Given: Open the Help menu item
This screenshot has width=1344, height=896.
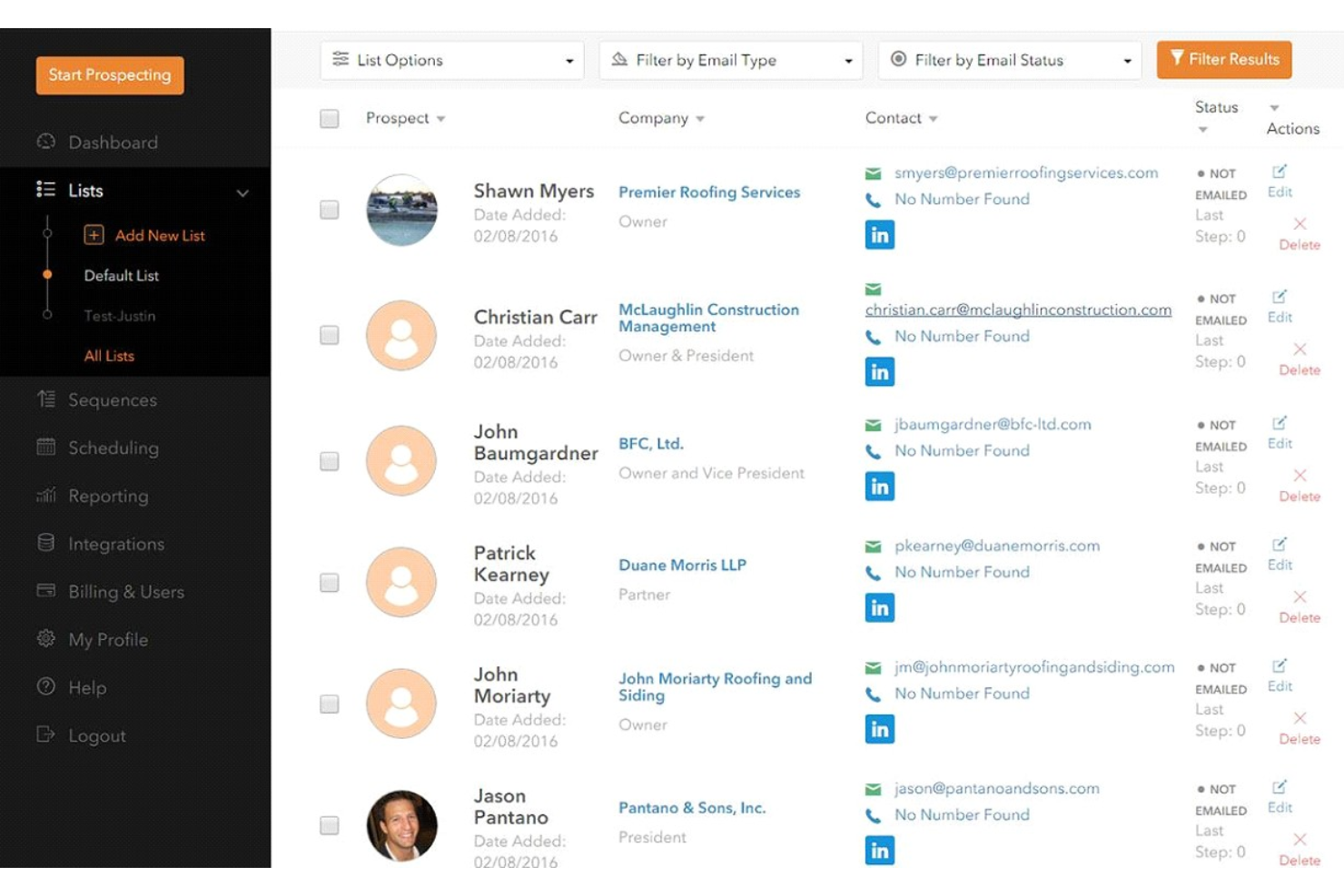Looking at the screenshot, I should click(x=87, y=687).
